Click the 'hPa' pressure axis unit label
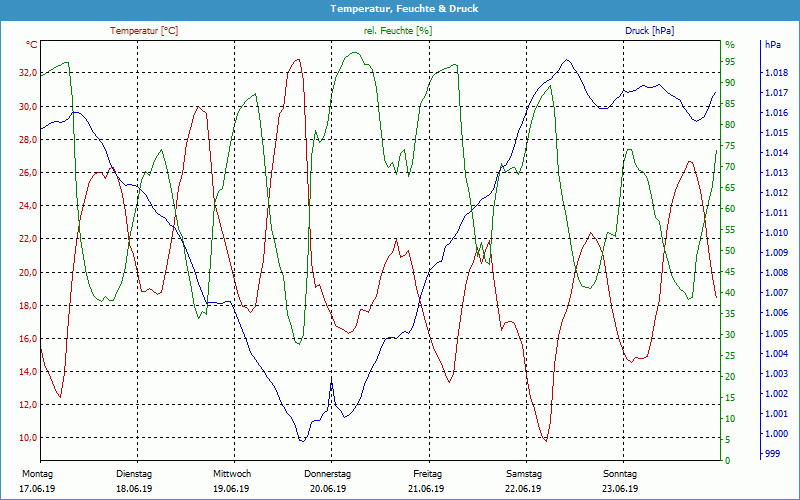Viewport: 800px width, 500px height. coord(773,45)
